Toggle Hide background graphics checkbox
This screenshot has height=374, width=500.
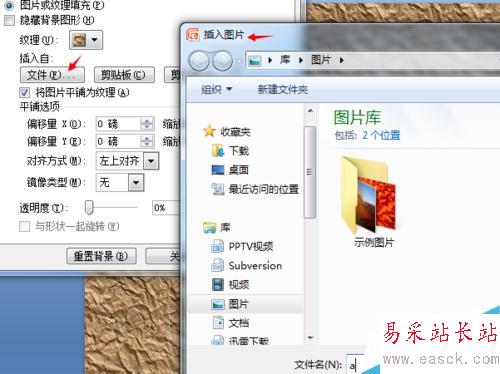tap(9, 21)
